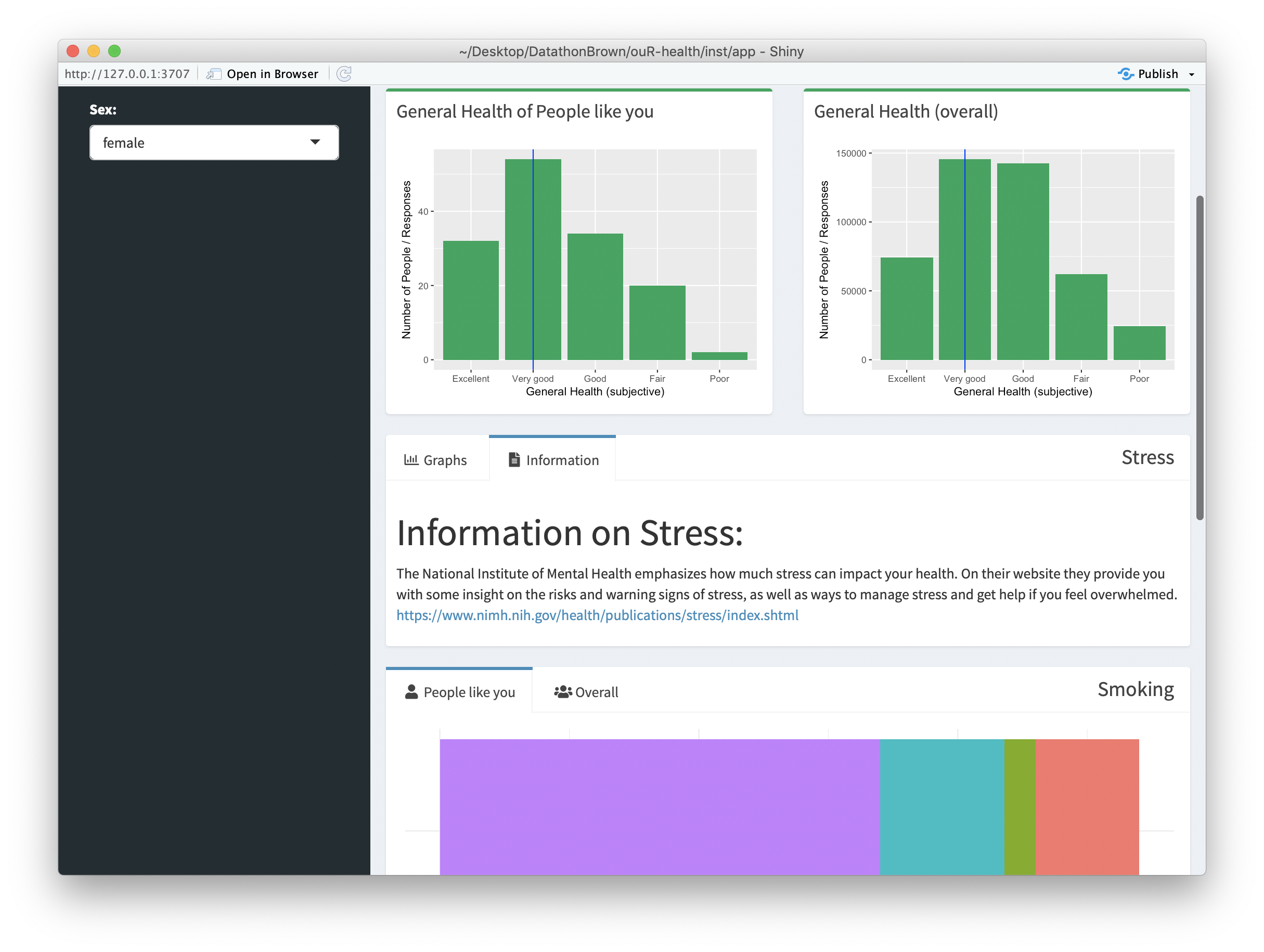Open the nimh.nih.gov stress publications link
This screenshot has height=952, width=1264.
tap(597, 615)
